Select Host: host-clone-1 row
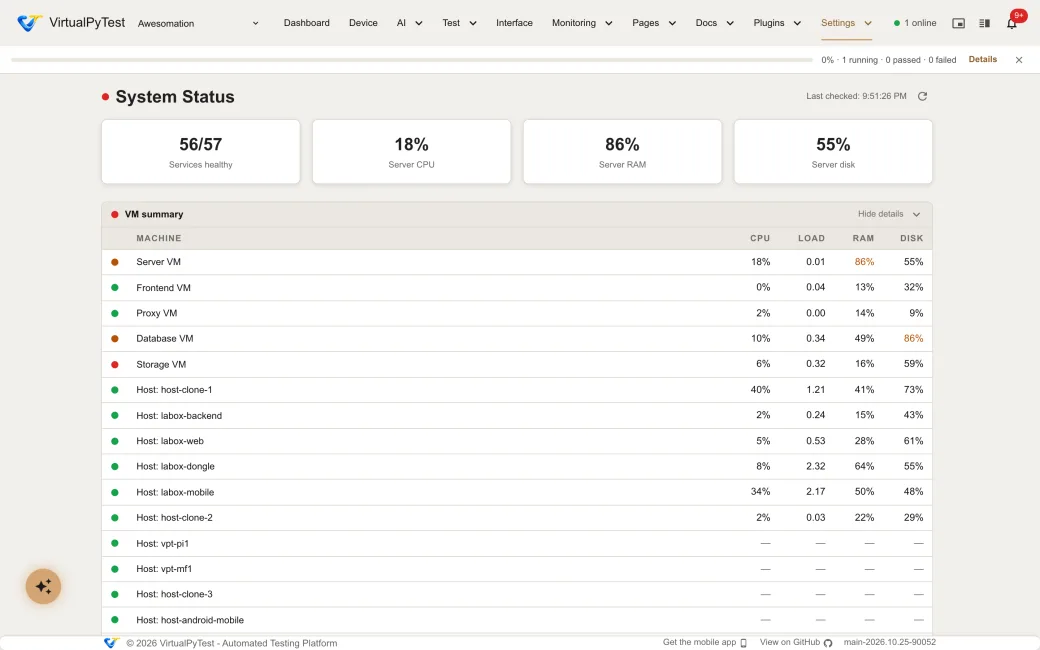Screen dimensions: 1040x650 [x=517, y=390]
